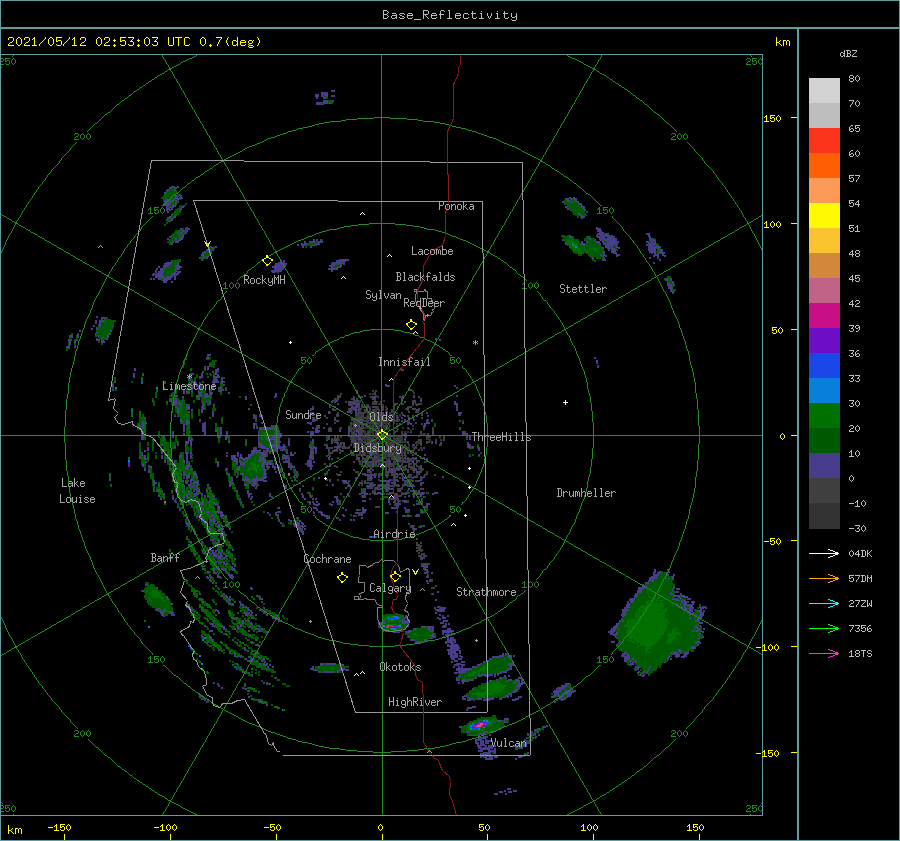Screen dimensions: 900x841
Task: Click the Lake Louise label
Action: point(77,491)
